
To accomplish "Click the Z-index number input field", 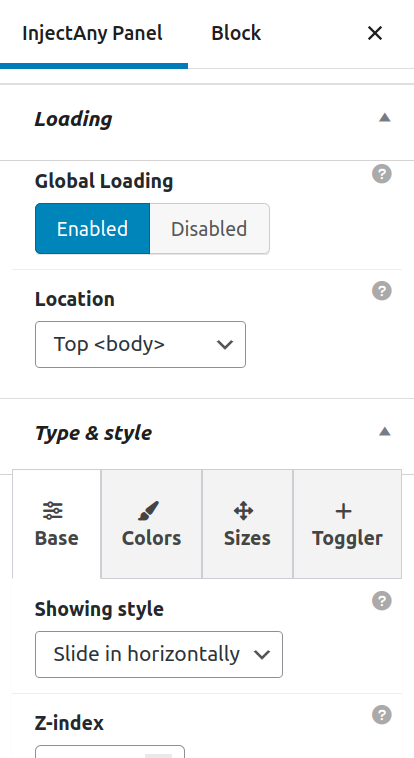I will click(x=110, y=751).
